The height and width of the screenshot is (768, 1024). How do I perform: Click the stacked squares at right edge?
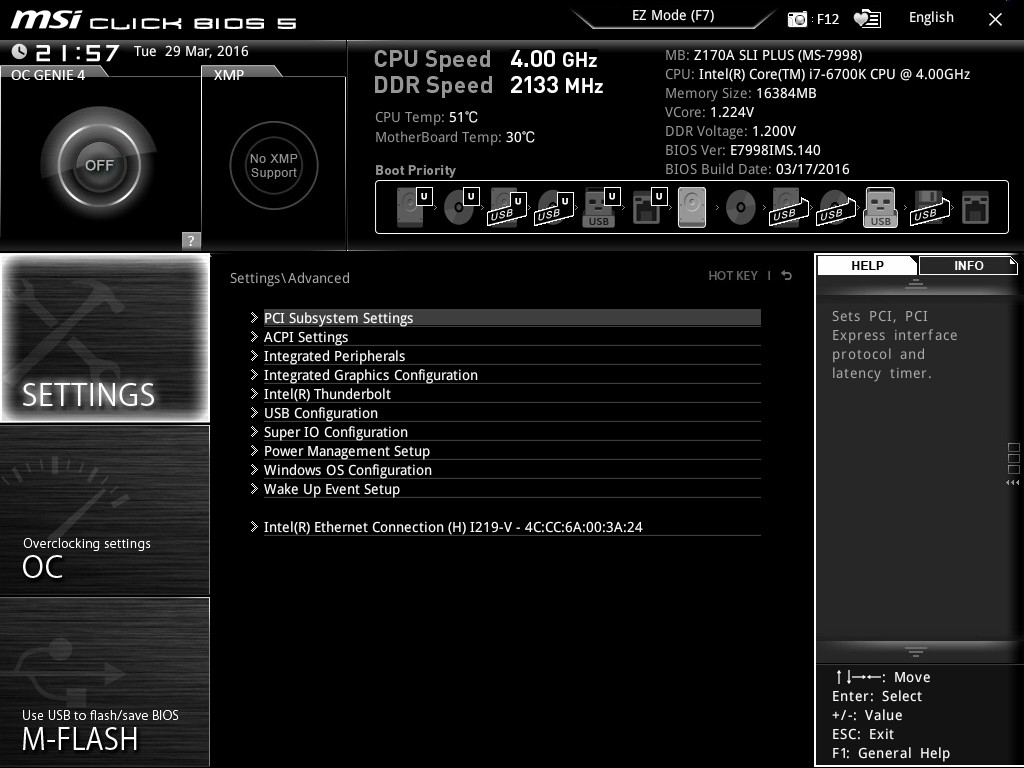pos(1014,458)
